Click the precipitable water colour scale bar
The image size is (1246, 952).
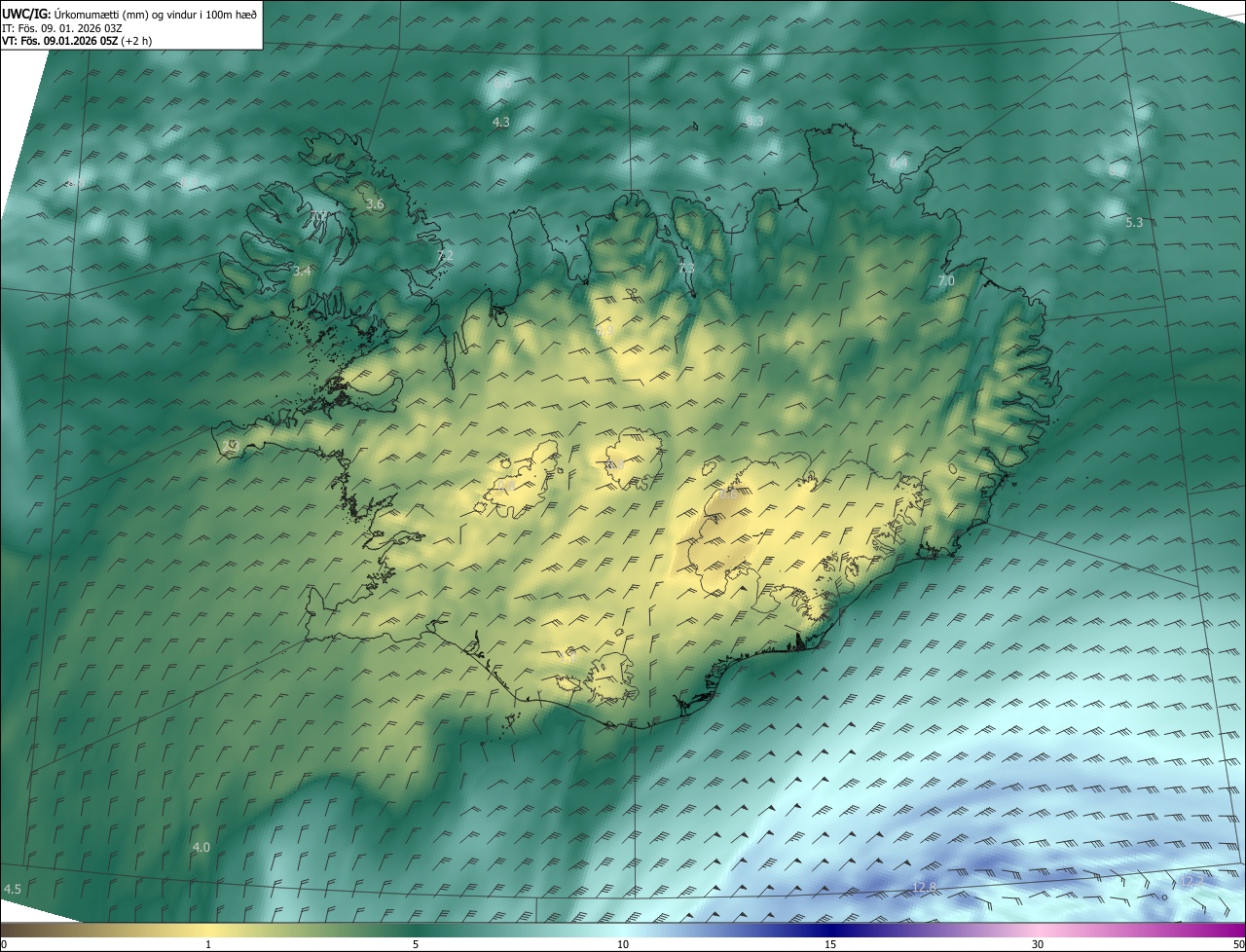click(623, 930)
